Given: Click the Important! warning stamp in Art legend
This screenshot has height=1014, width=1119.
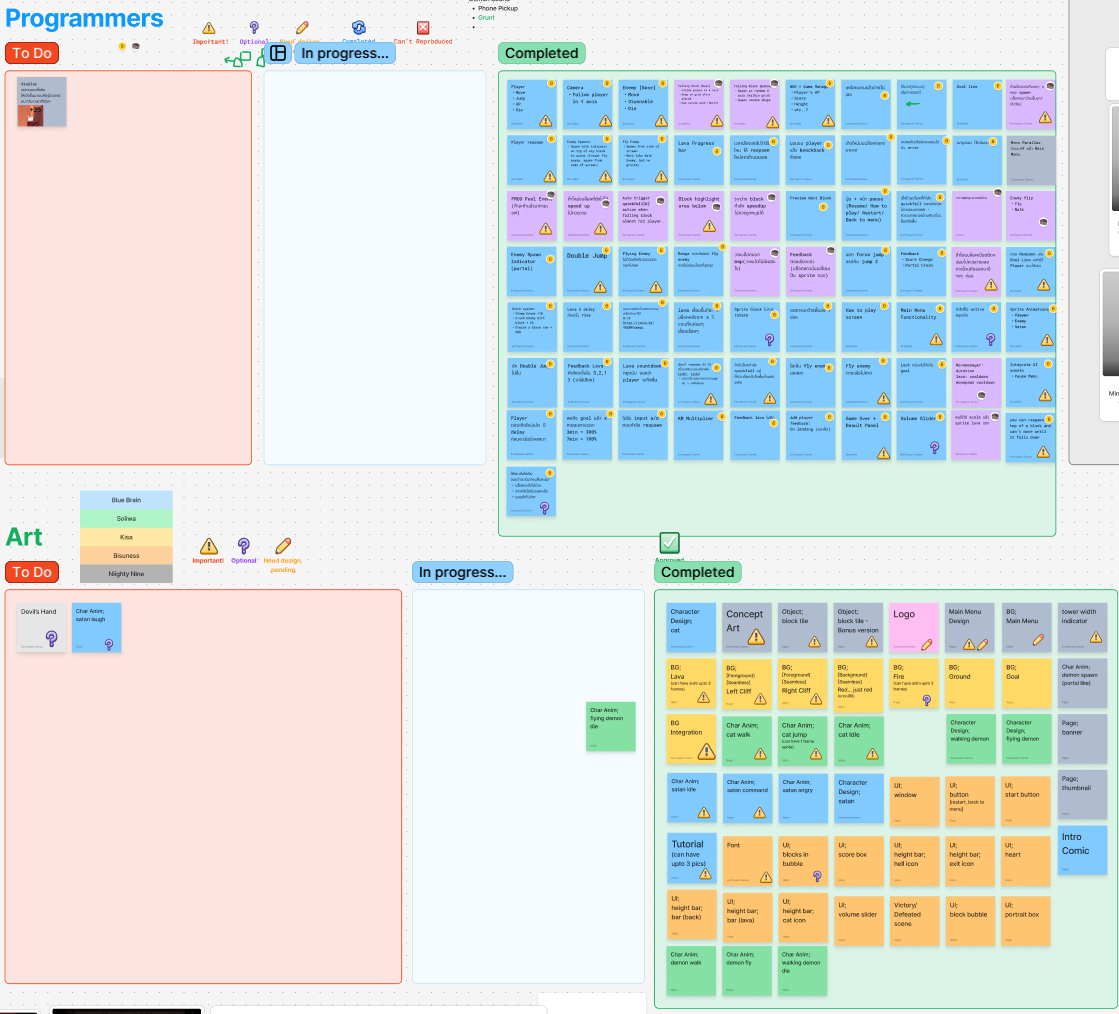Looking at the screenshot, I should click(x=208, y=547).
